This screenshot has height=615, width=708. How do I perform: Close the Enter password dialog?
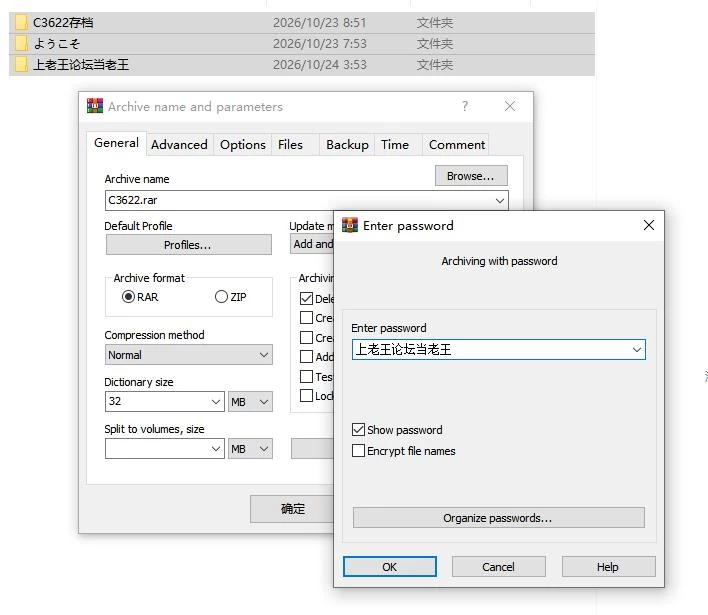649,225
